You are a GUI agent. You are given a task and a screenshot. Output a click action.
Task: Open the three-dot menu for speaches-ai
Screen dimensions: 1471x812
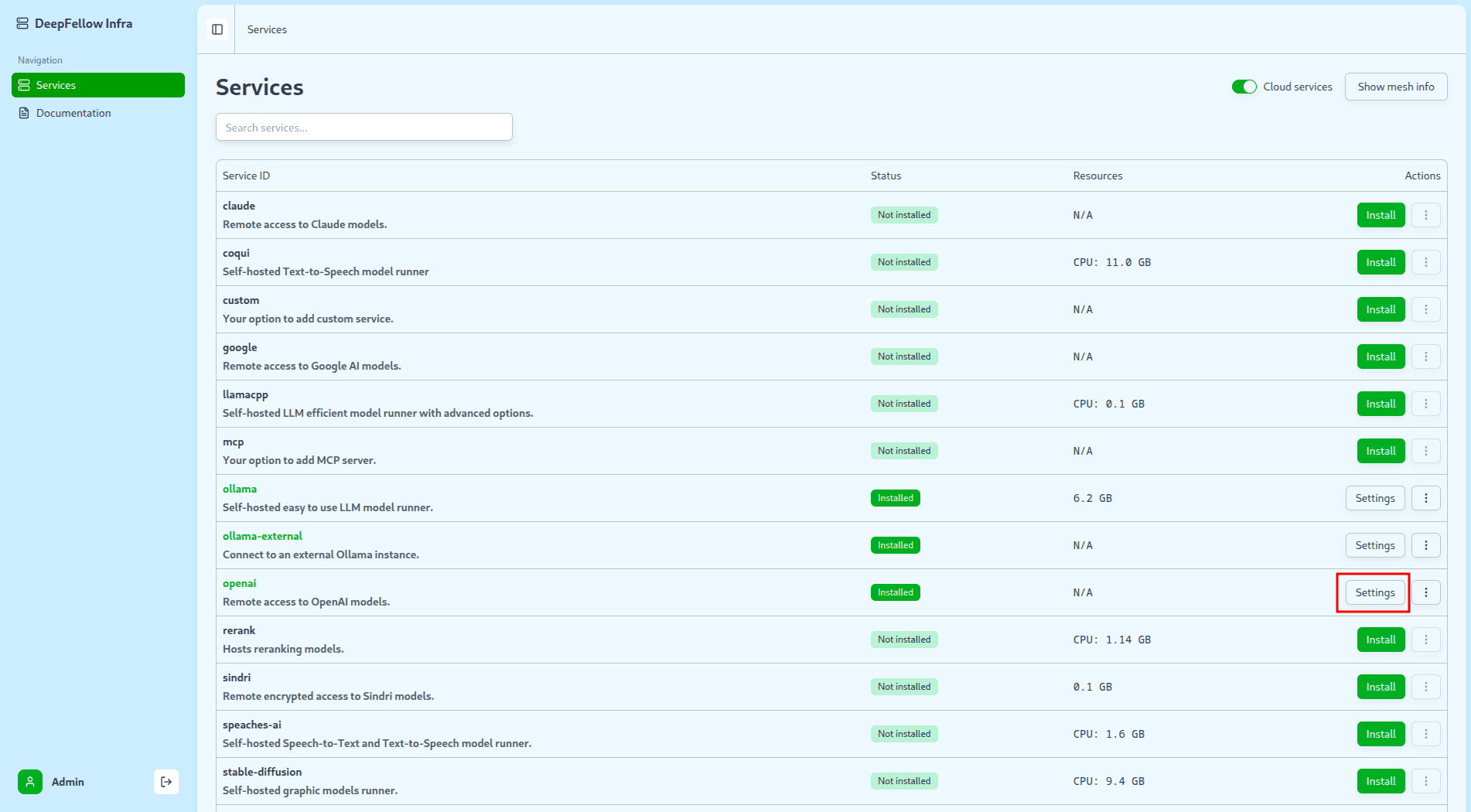(1426, 734)
